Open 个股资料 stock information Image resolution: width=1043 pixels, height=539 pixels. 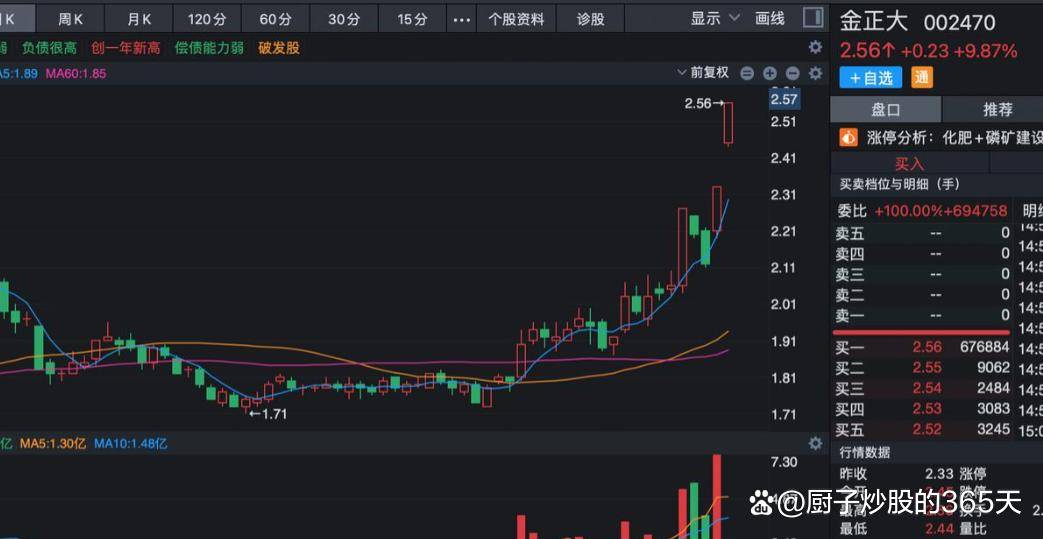tap(516, 19)
